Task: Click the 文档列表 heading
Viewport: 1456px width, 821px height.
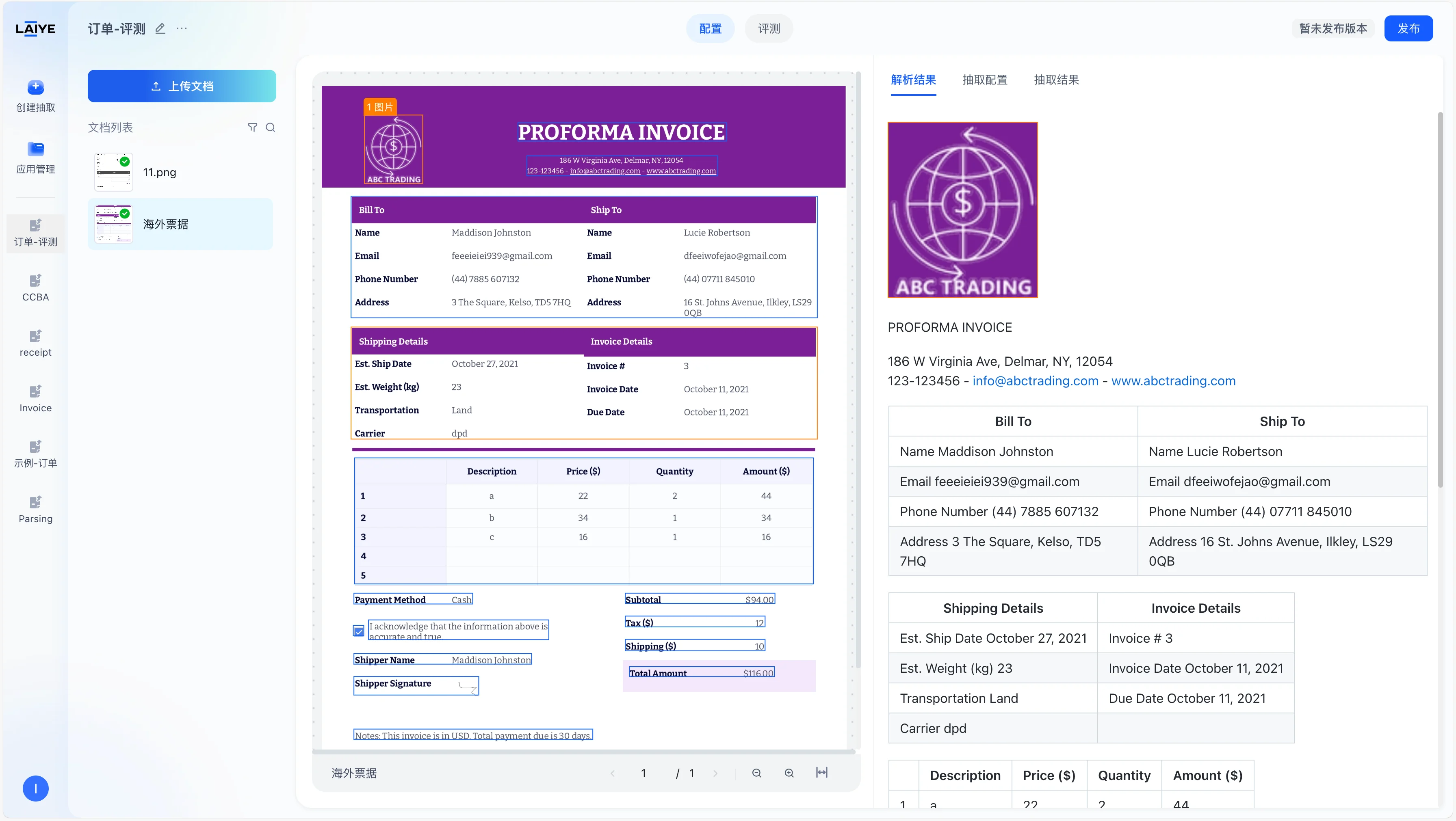Action: (110, 127)
